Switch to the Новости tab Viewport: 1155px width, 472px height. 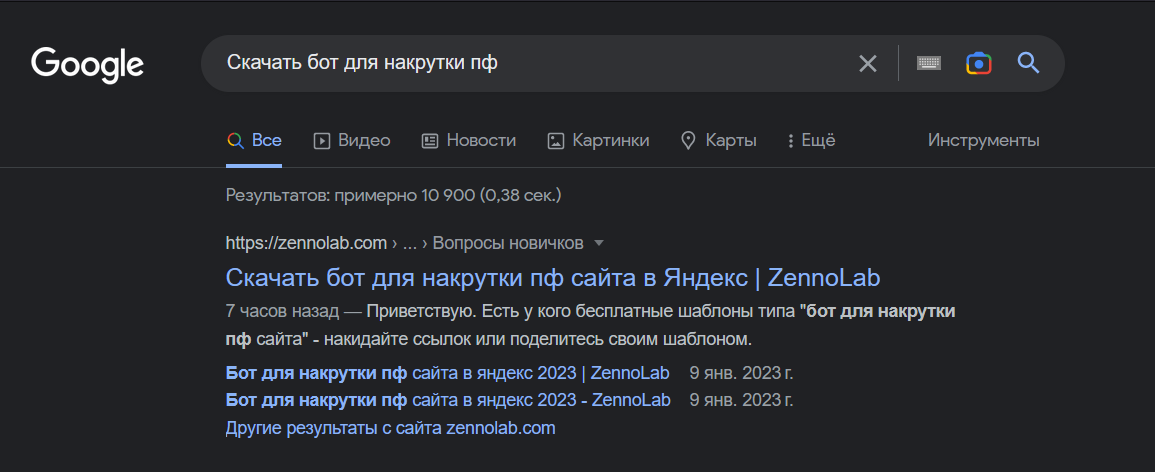click(468, 140)
